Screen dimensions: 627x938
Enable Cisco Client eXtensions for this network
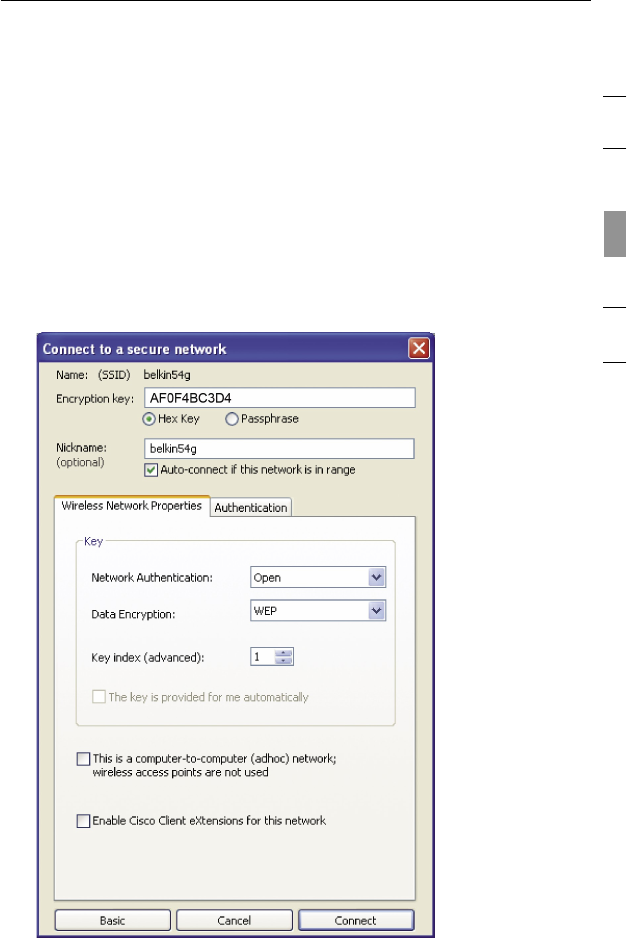tap(83, 821)
